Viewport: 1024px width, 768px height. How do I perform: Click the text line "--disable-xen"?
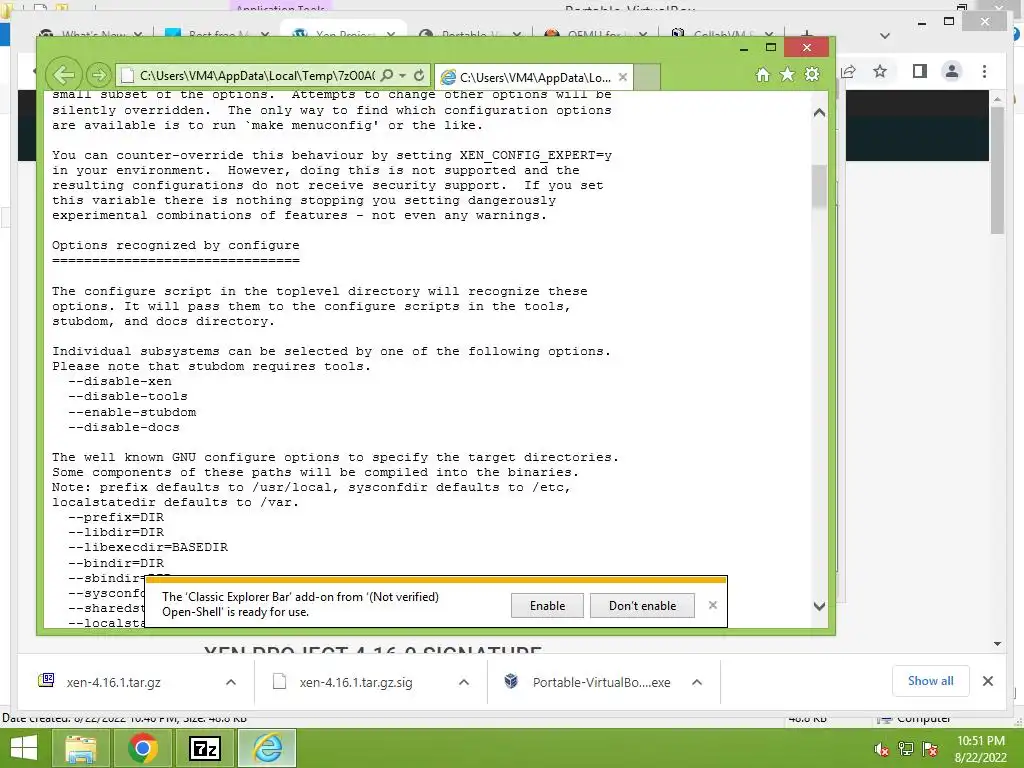click(120, 381)
